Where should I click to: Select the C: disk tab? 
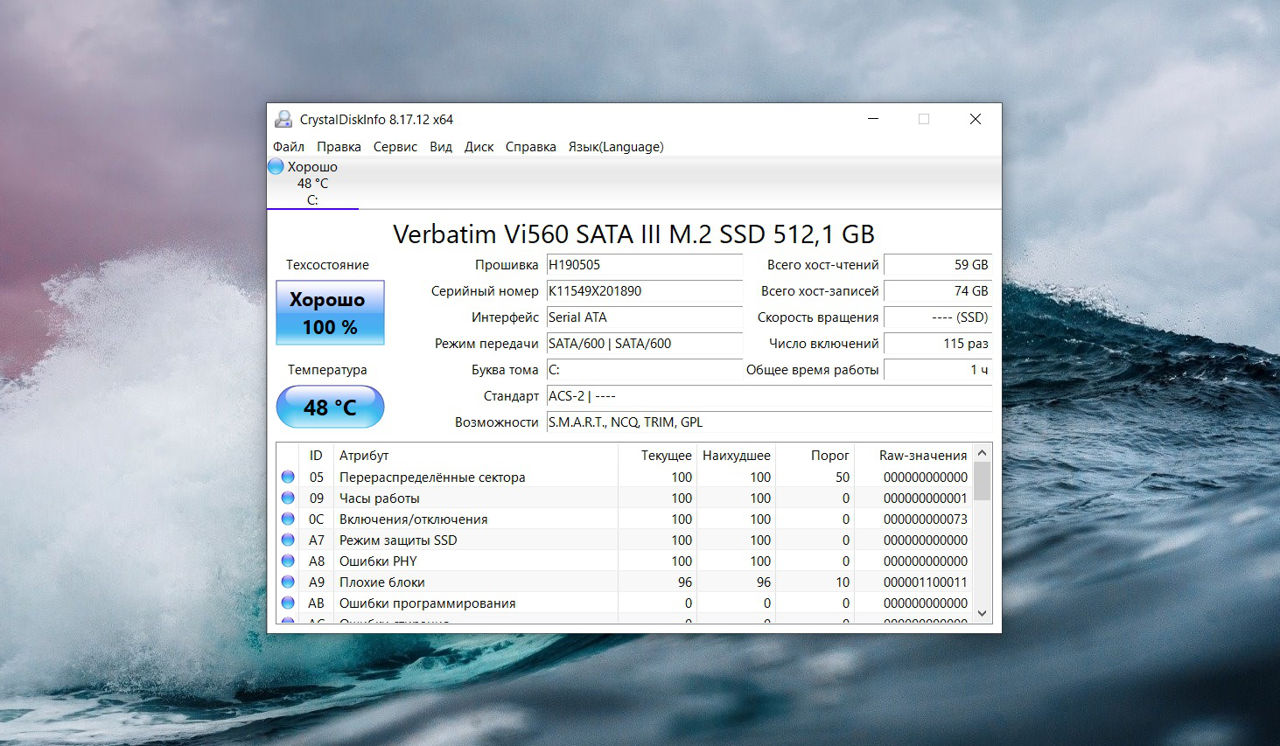coord(312,183)
